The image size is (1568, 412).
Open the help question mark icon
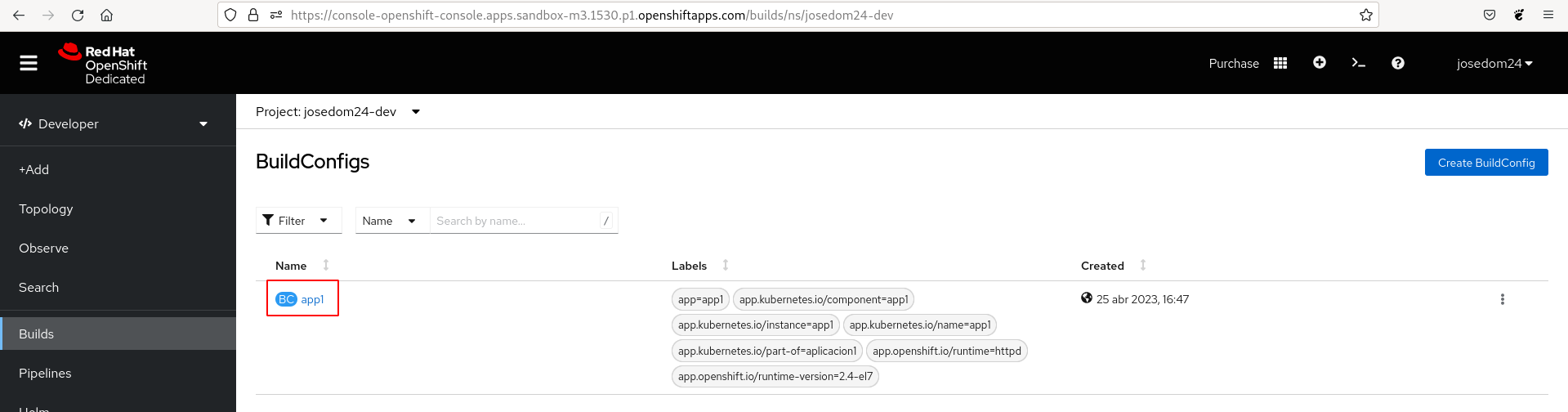(1398, 63)
